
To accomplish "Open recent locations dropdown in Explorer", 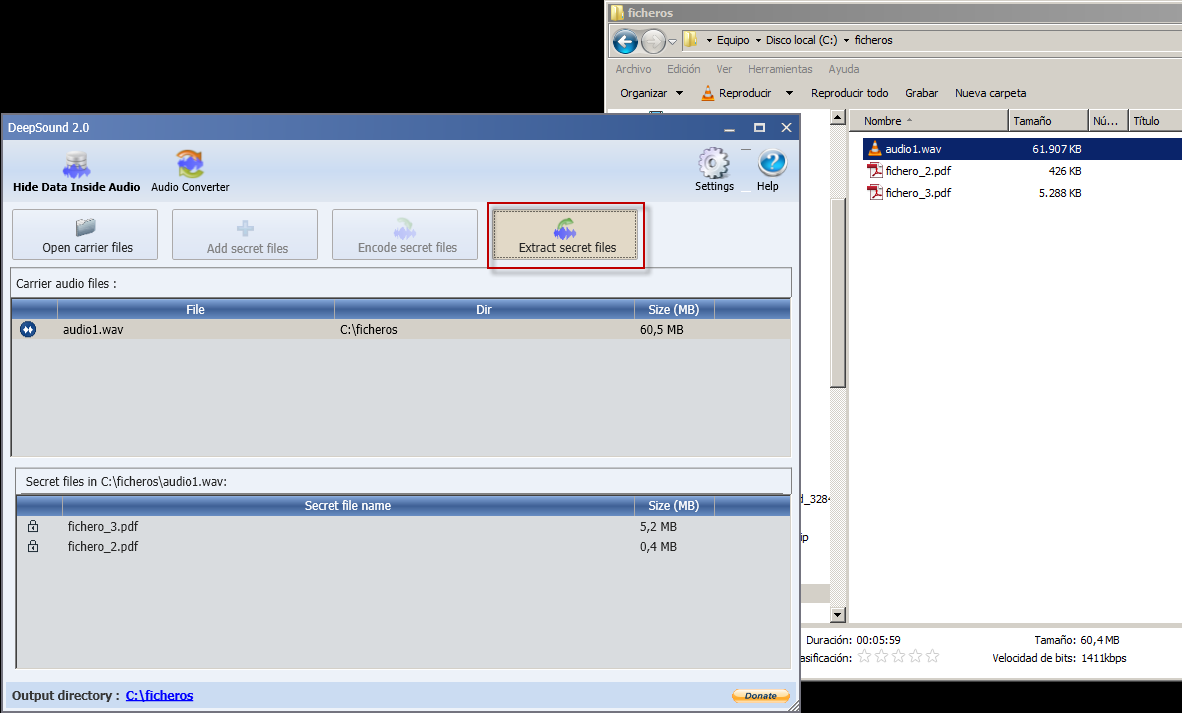I will pyautogui.click(x=672, y=41).
